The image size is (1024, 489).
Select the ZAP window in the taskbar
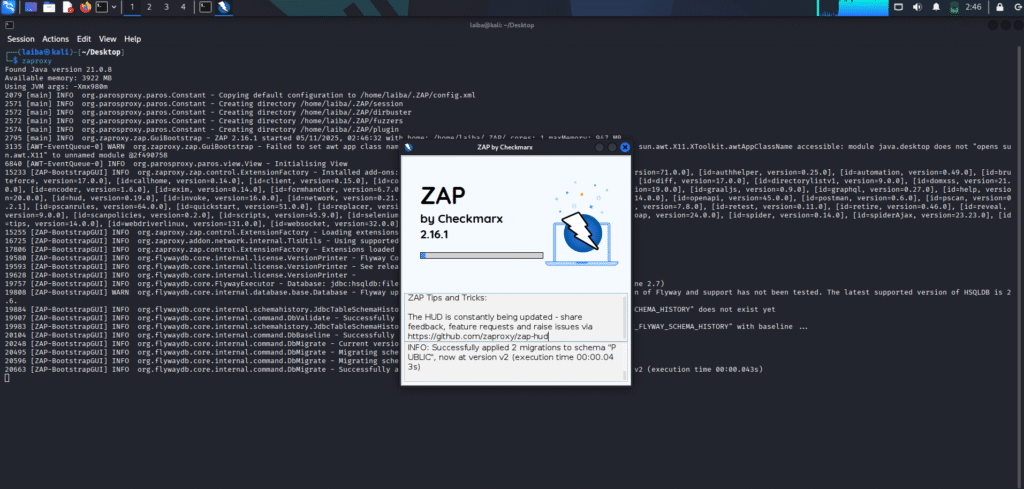point(225,7)
